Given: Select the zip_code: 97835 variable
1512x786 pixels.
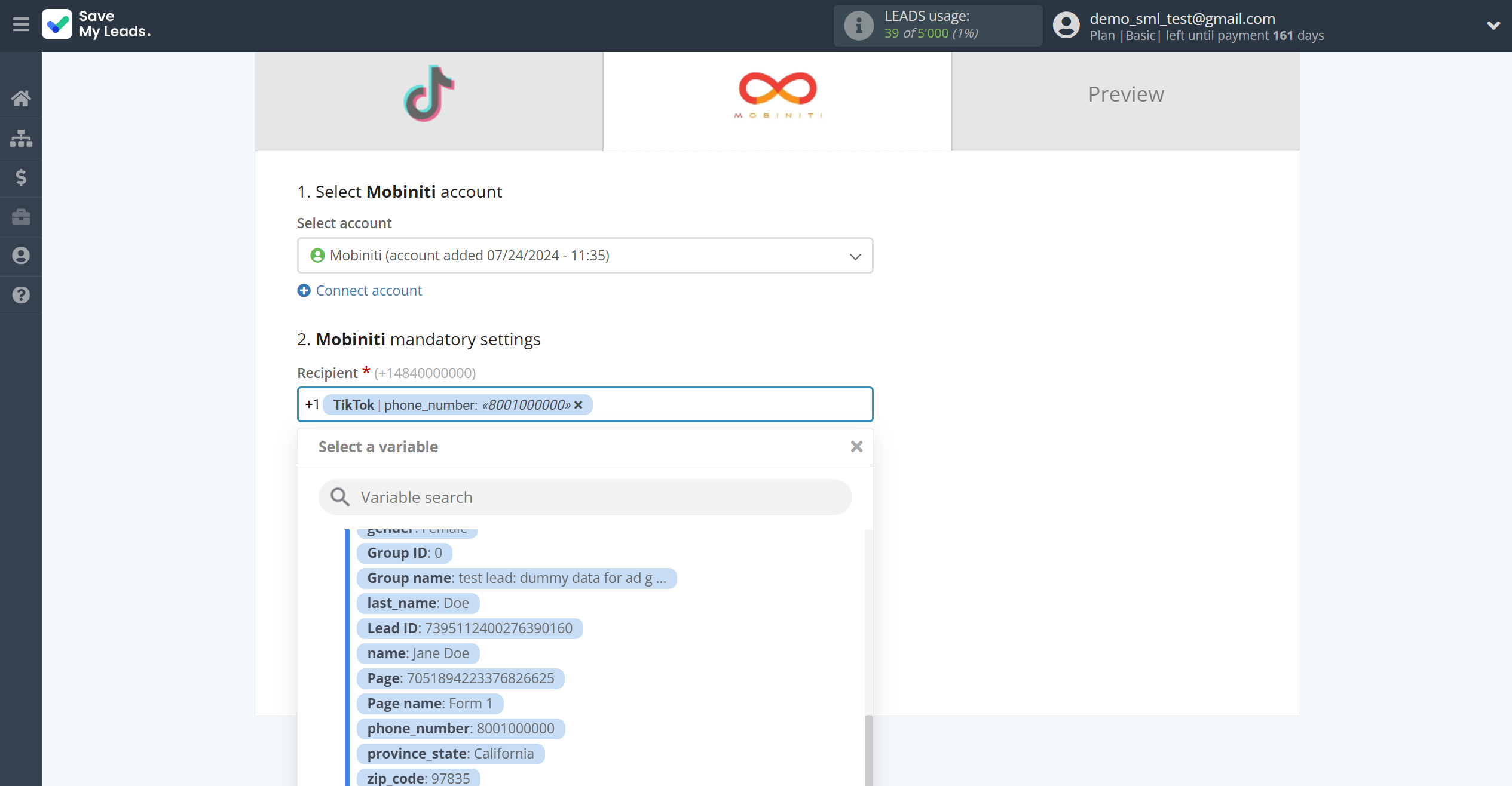Looking at the screenshot, I should click(418, 778).
